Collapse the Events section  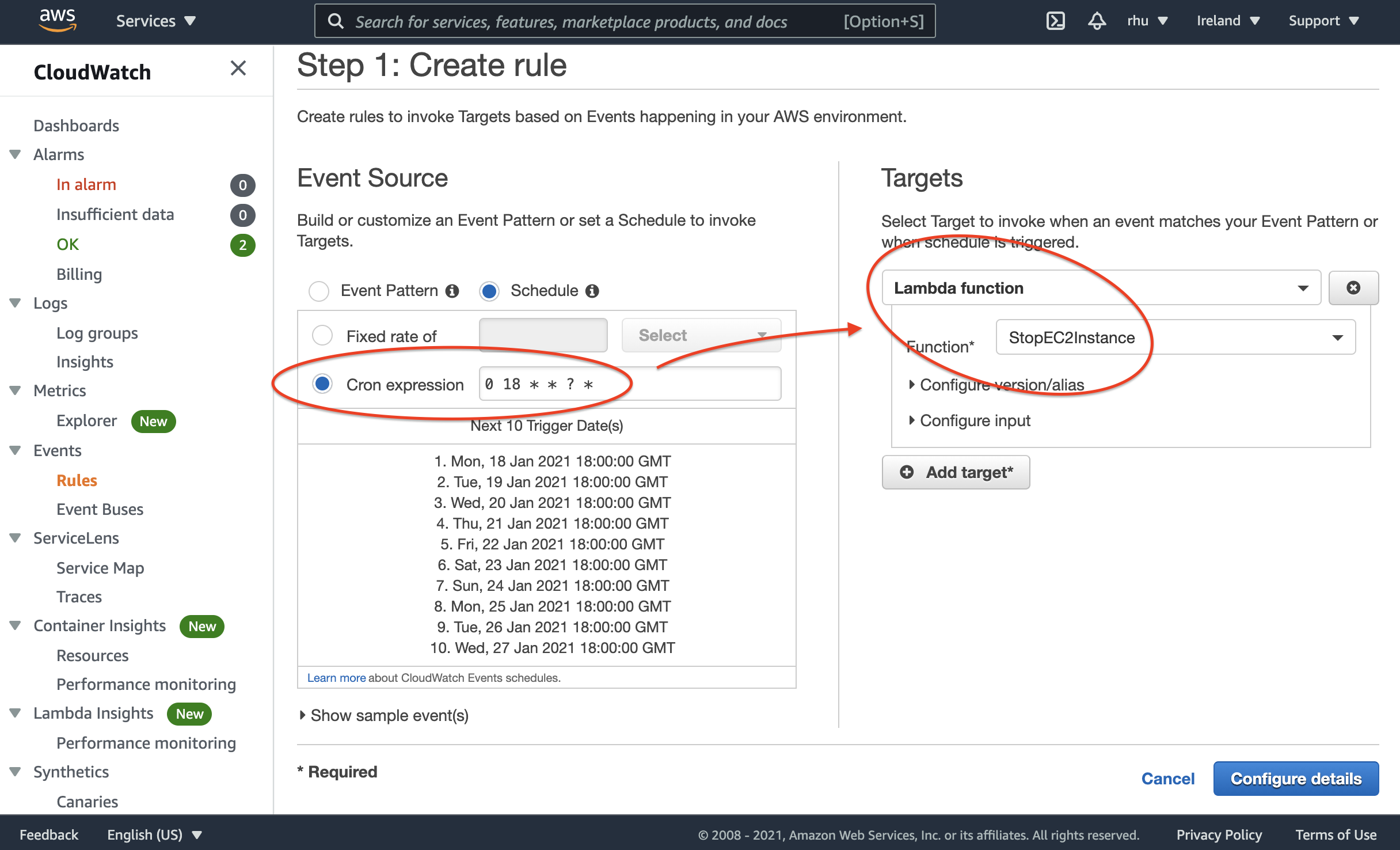point(16,450)
